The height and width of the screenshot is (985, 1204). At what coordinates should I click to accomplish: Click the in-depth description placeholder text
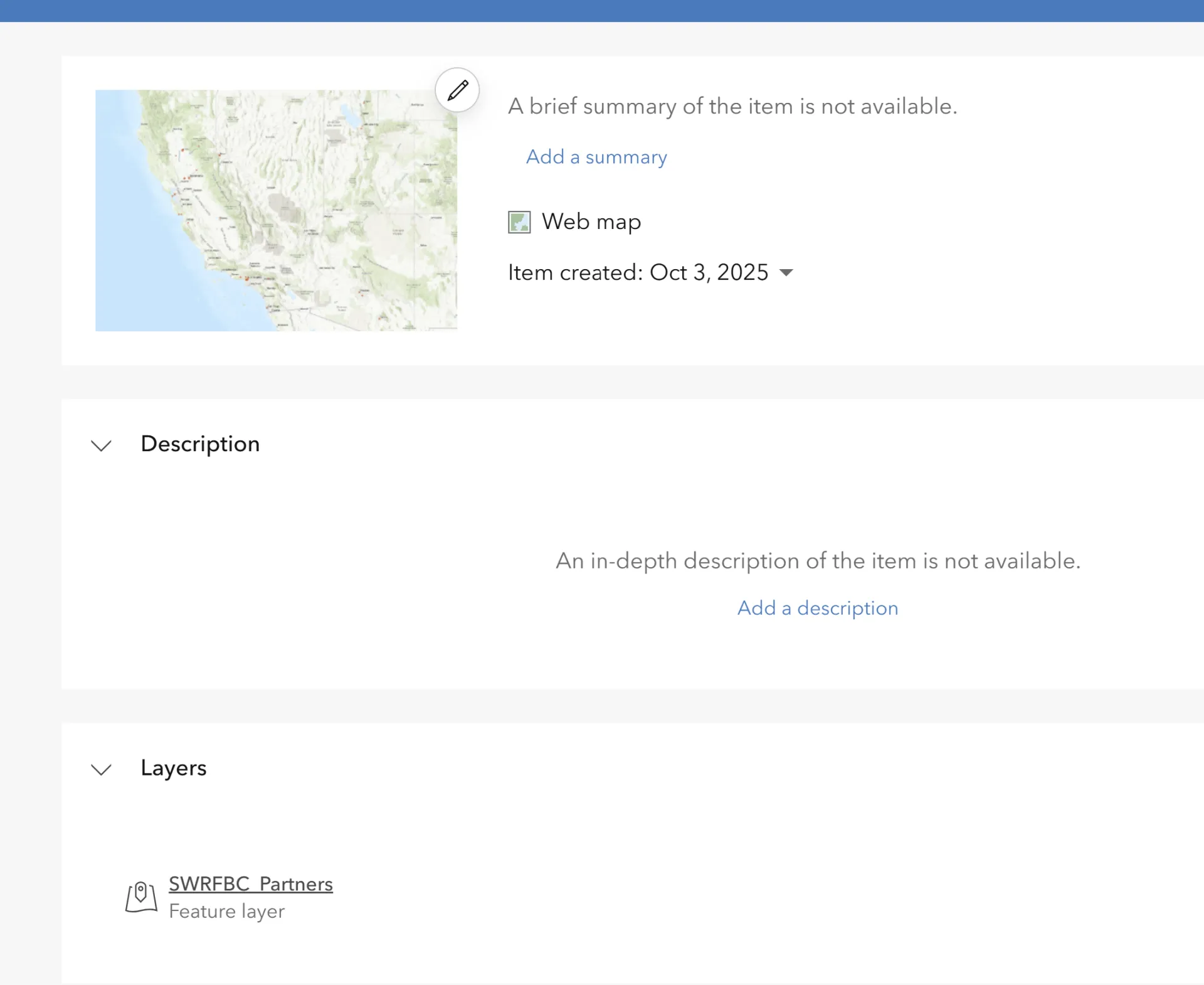click(817, 561)
